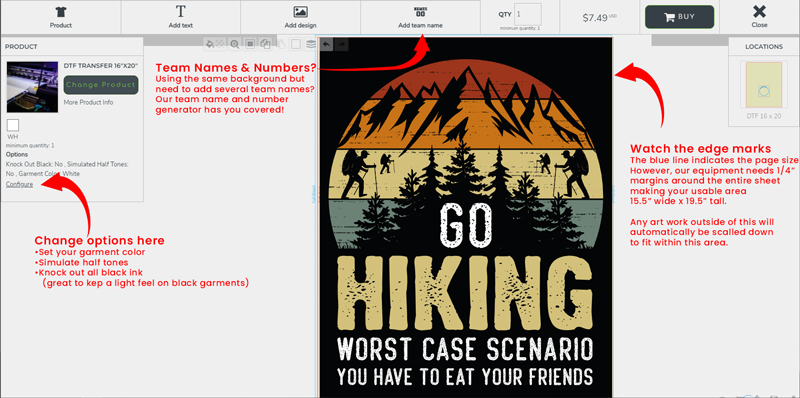Open the Add text tool
Screen dimensions: 800x398
pos(181,17)
